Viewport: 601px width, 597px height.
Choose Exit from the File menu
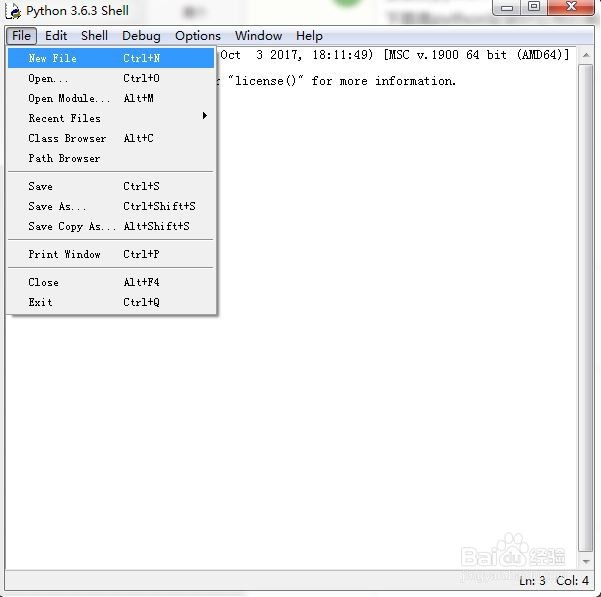pos(111,302)
